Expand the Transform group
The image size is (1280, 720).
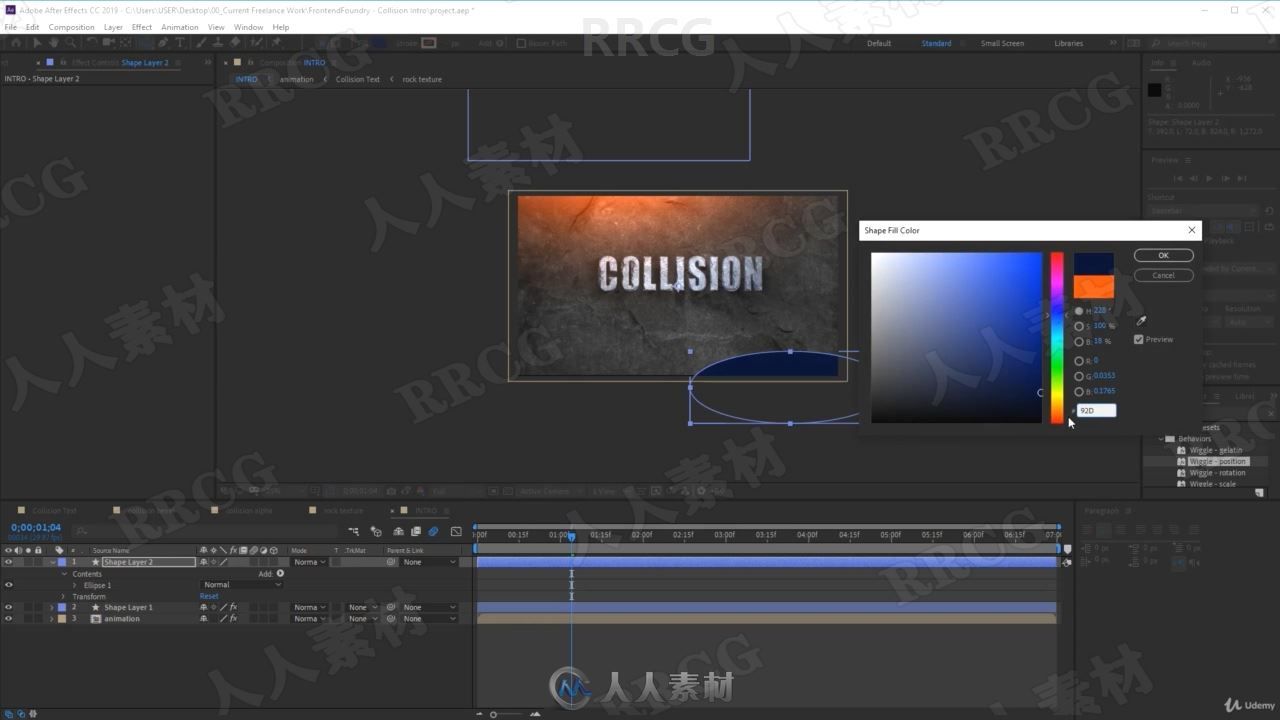63,596
